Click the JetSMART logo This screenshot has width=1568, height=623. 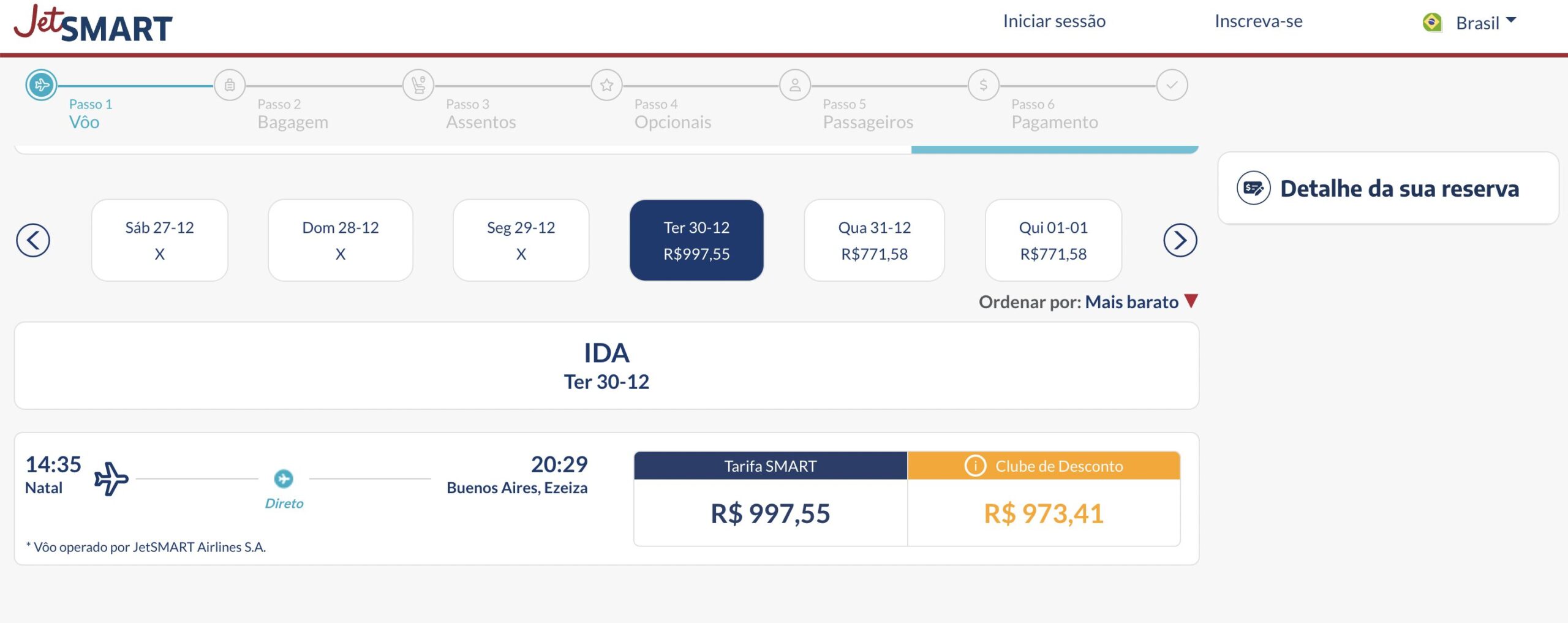pos(93,25)
